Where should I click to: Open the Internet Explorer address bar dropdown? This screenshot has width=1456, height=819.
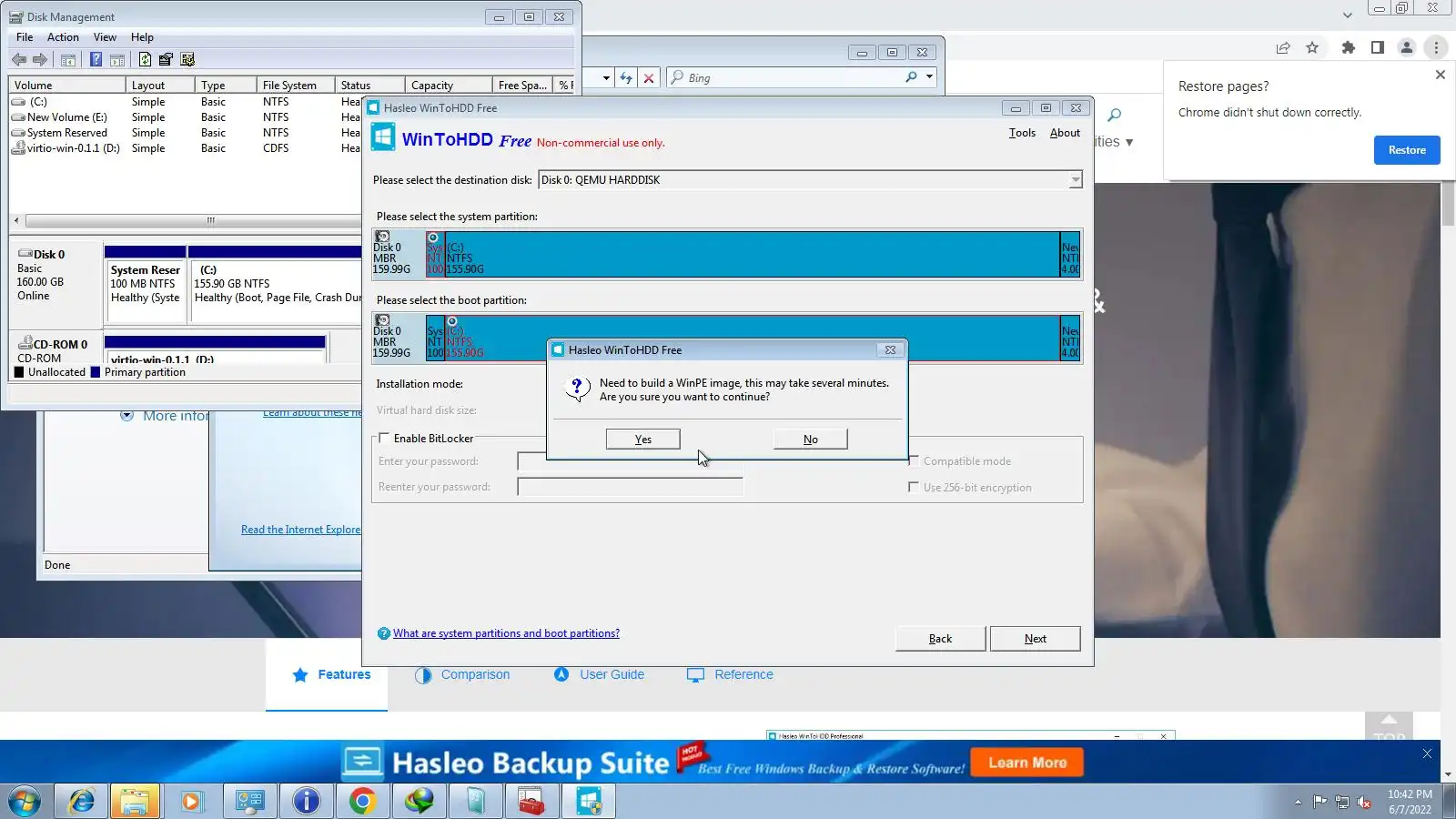[606, 78]
